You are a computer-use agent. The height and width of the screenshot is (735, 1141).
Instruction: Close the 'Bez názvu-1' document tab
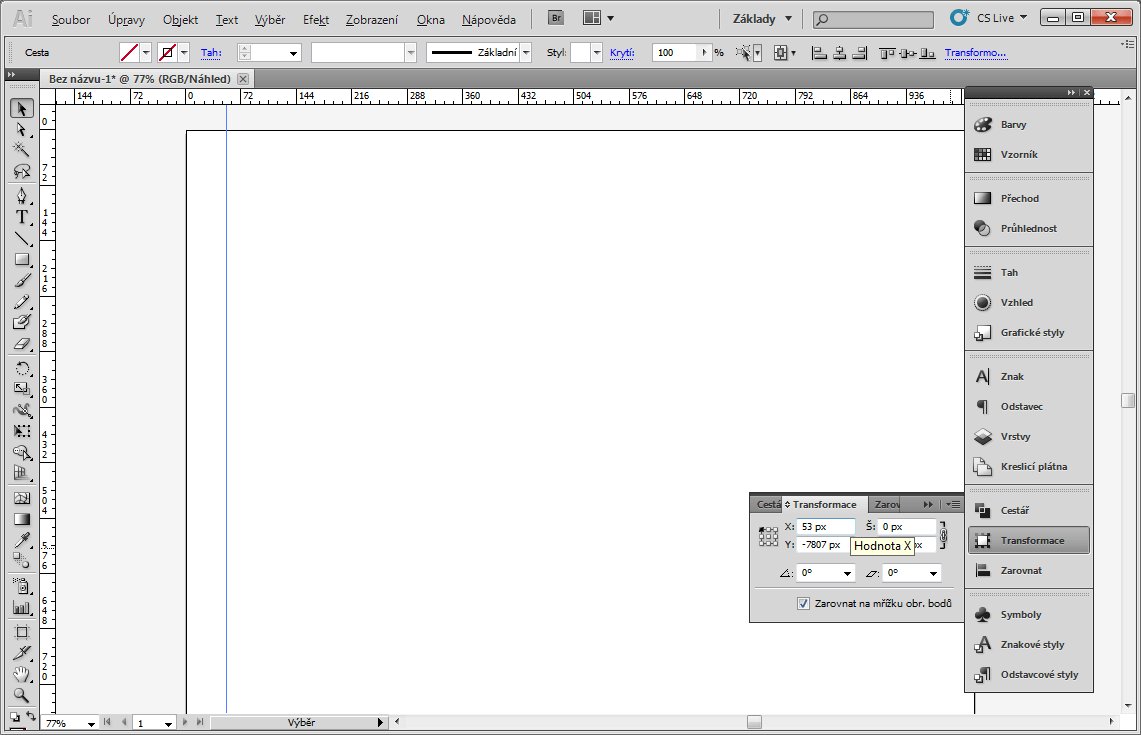(x=243, y=79)
